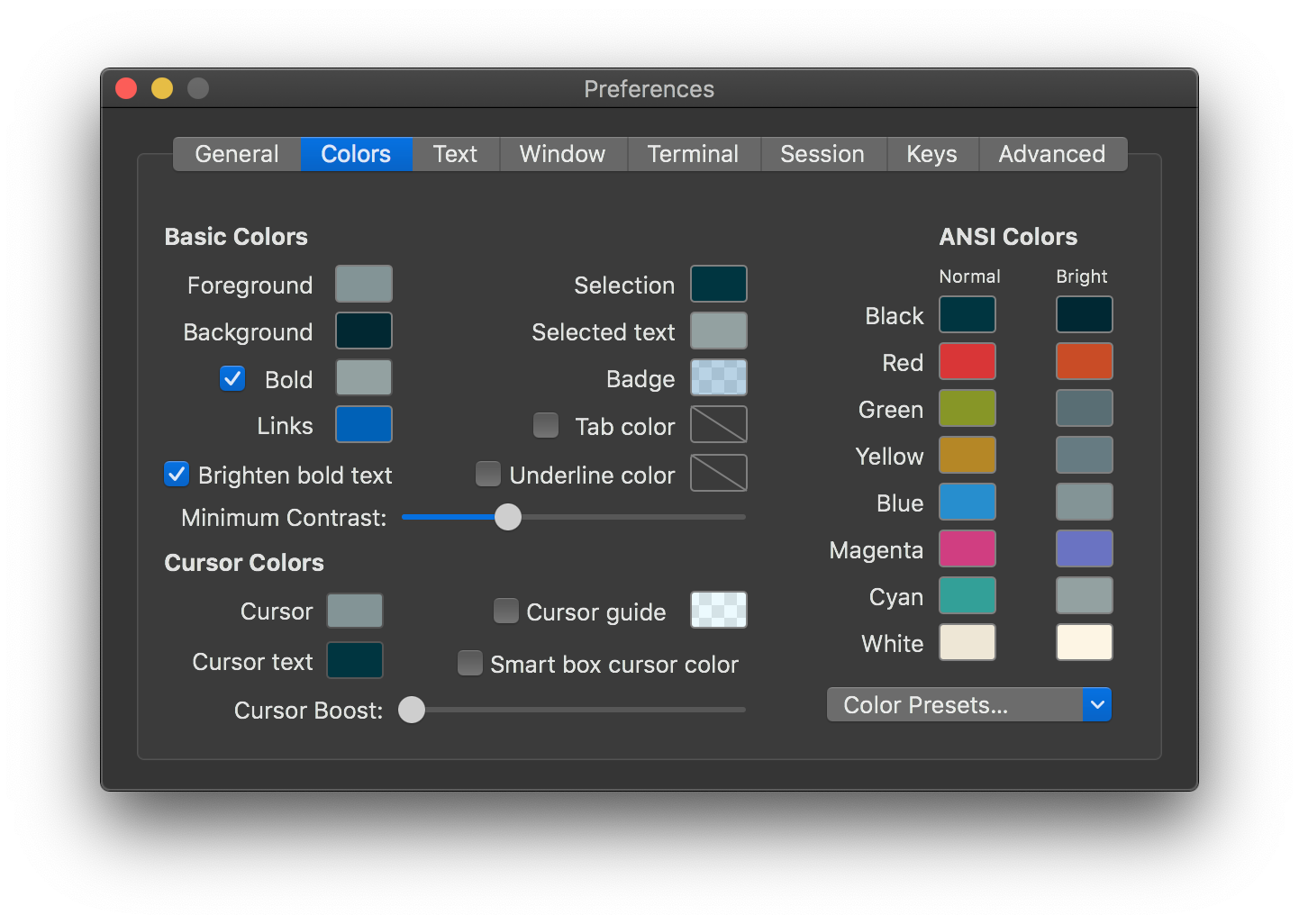
Task: Edit the bright White ANSI color
Action: 1084,642
